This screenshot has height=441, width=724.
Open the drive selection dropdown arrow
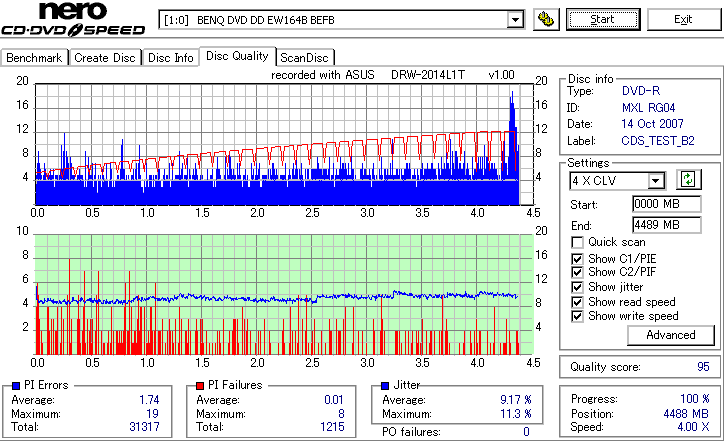click(x=515, y=20)
